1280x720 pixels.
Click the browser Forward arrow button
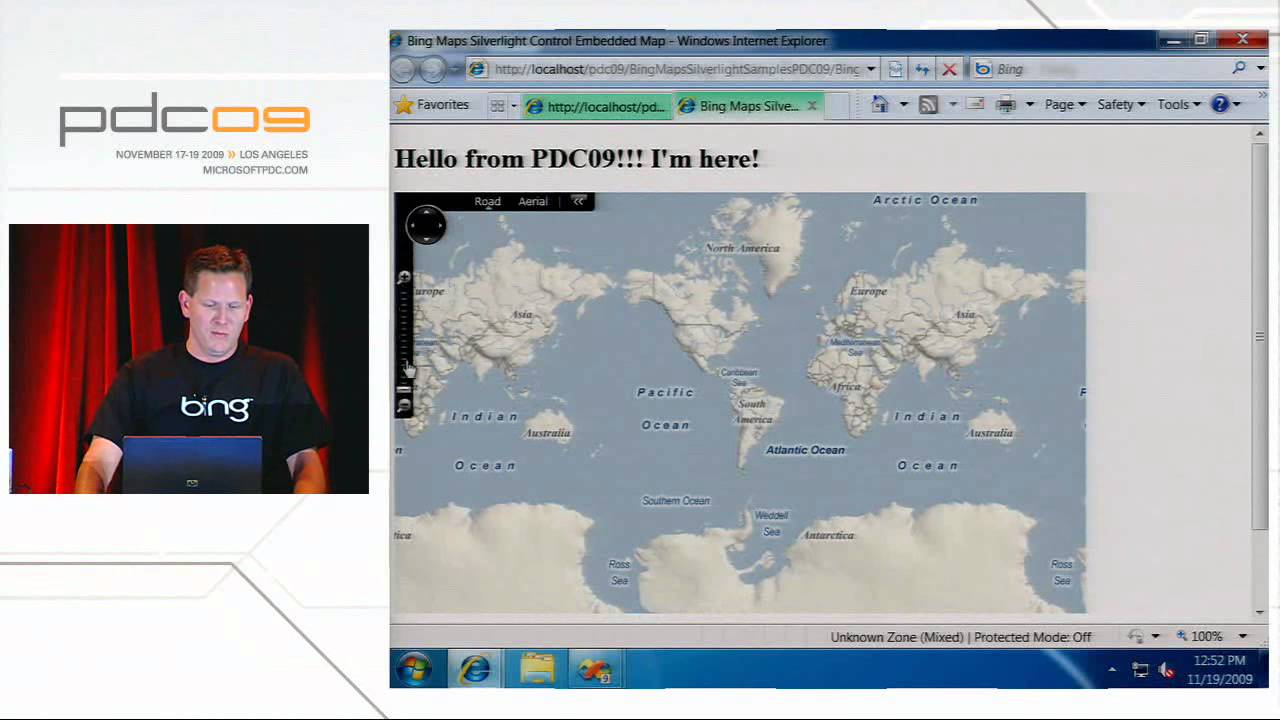pos(432,69)
